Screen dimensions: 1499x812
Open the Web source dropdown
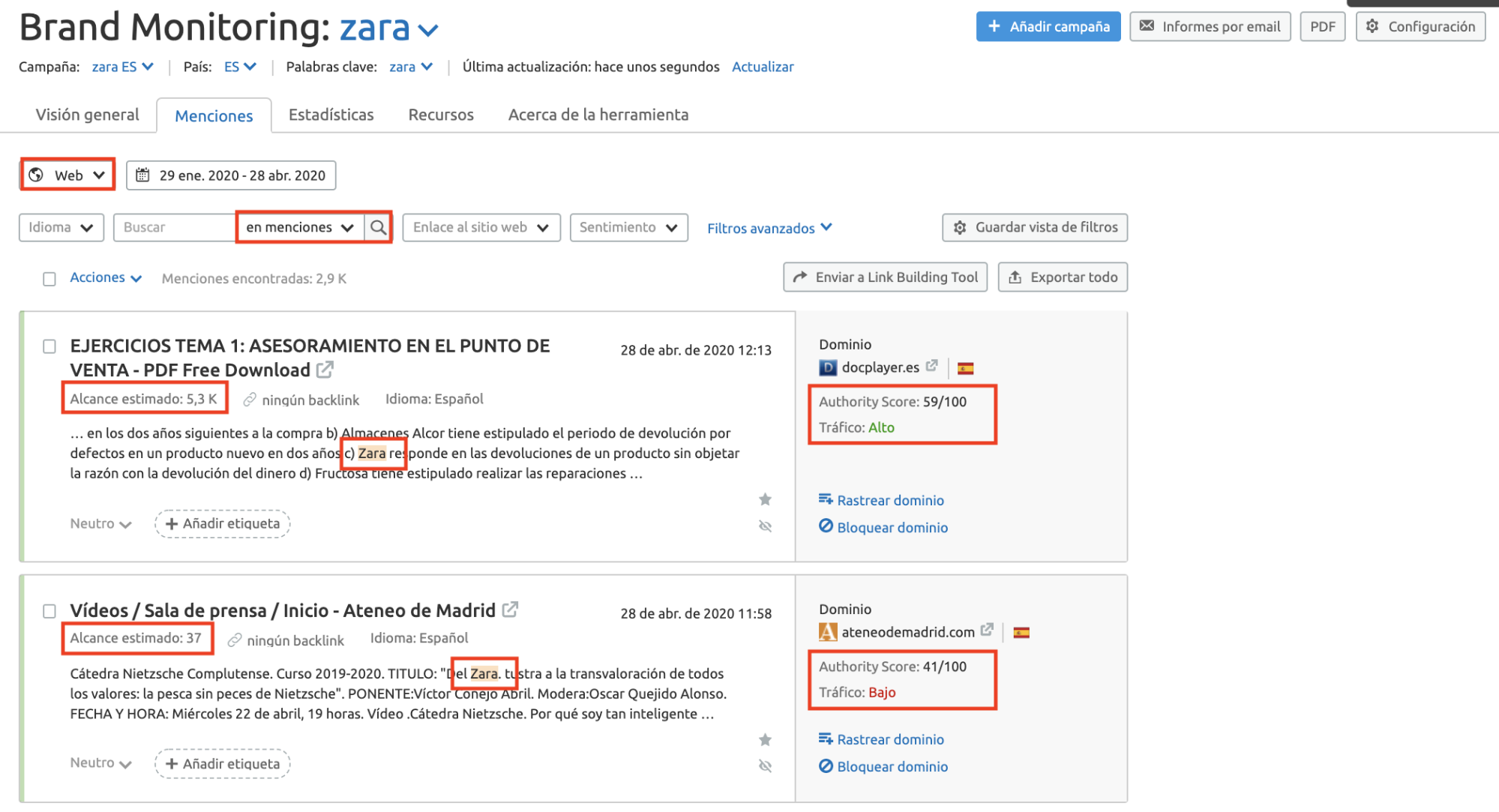pyautogui.click(x=67, y=175)
